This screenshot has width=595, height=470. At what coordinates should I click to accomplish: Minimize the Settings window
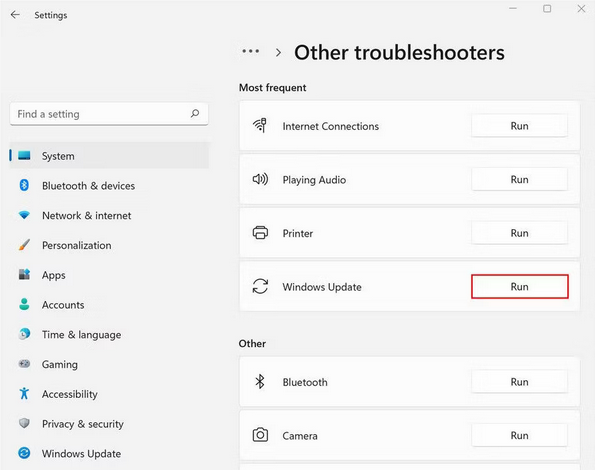[513, 8]
